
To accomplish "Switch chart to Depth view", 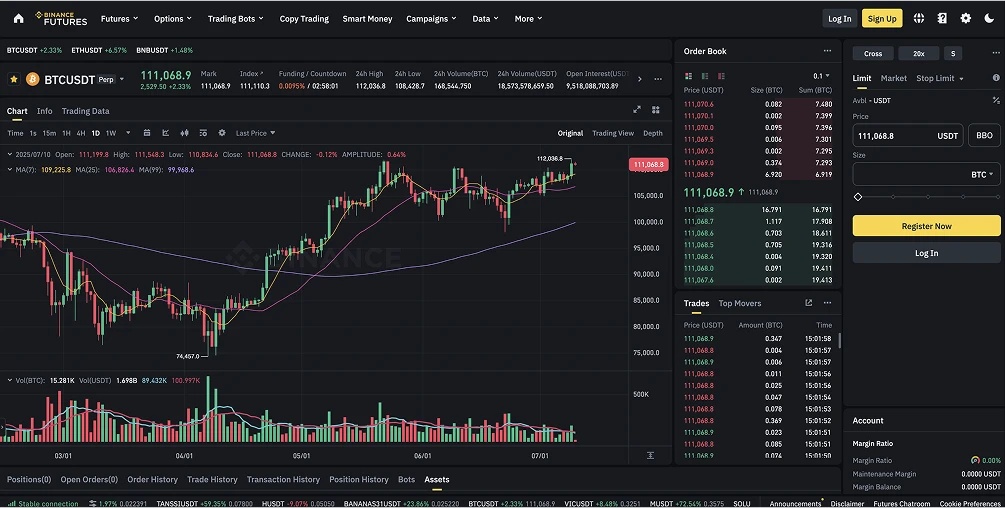I will 652,133.
